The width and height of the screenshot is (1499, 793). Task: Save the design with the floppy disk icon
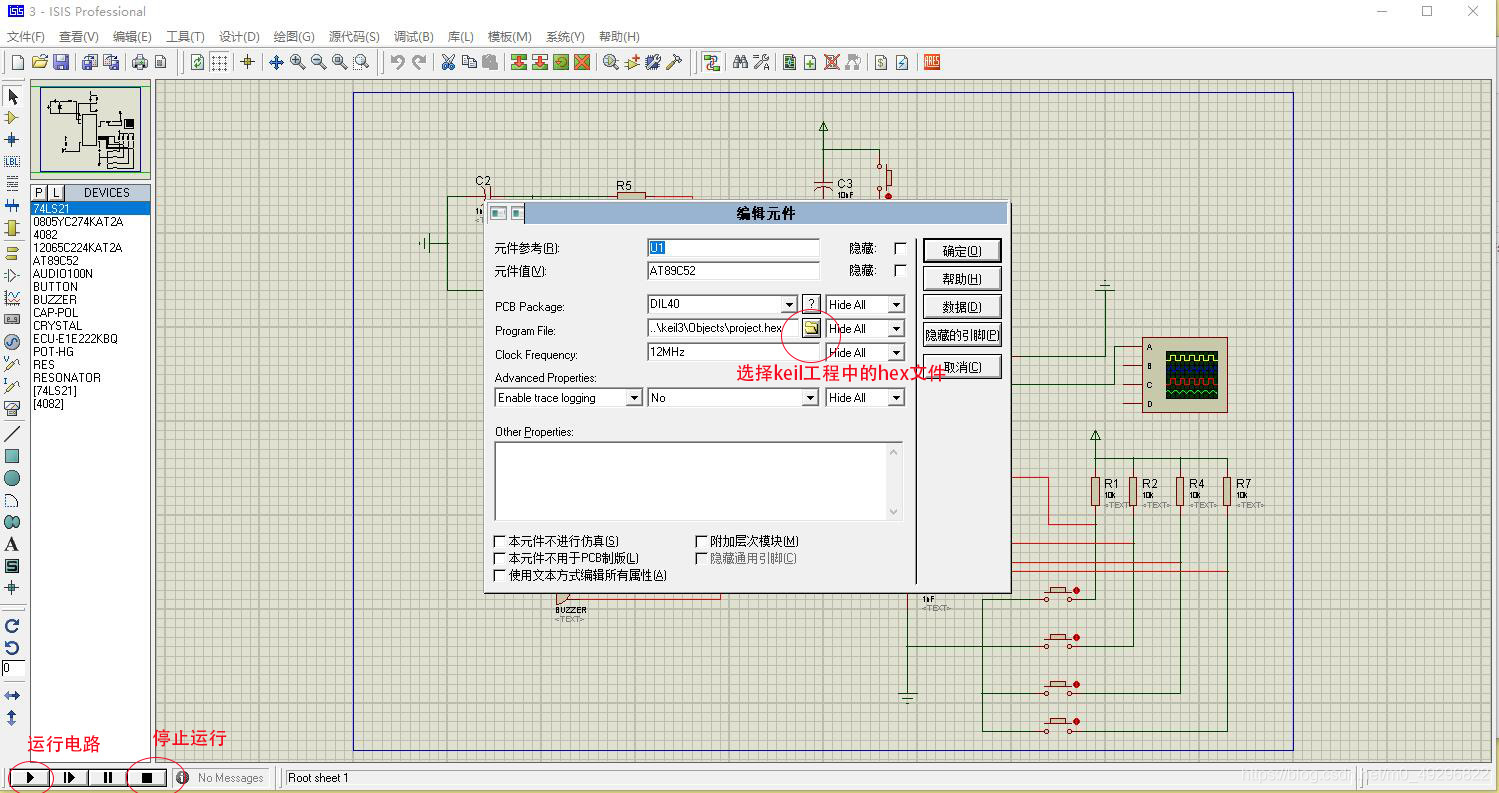[x=60, y=62]
